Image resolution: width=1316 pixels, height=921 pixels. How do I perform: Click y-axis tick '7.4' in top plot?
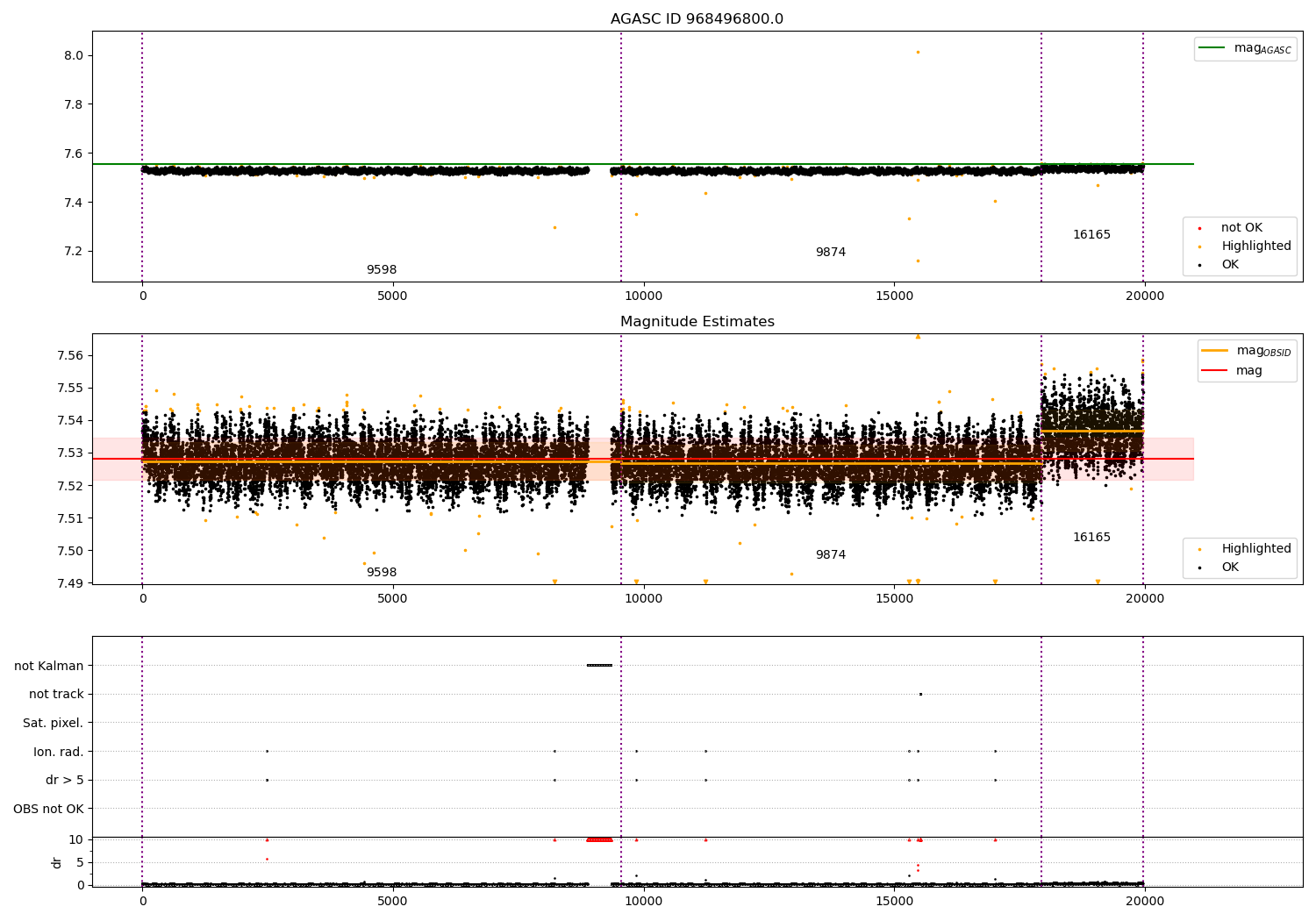point(73,203)
